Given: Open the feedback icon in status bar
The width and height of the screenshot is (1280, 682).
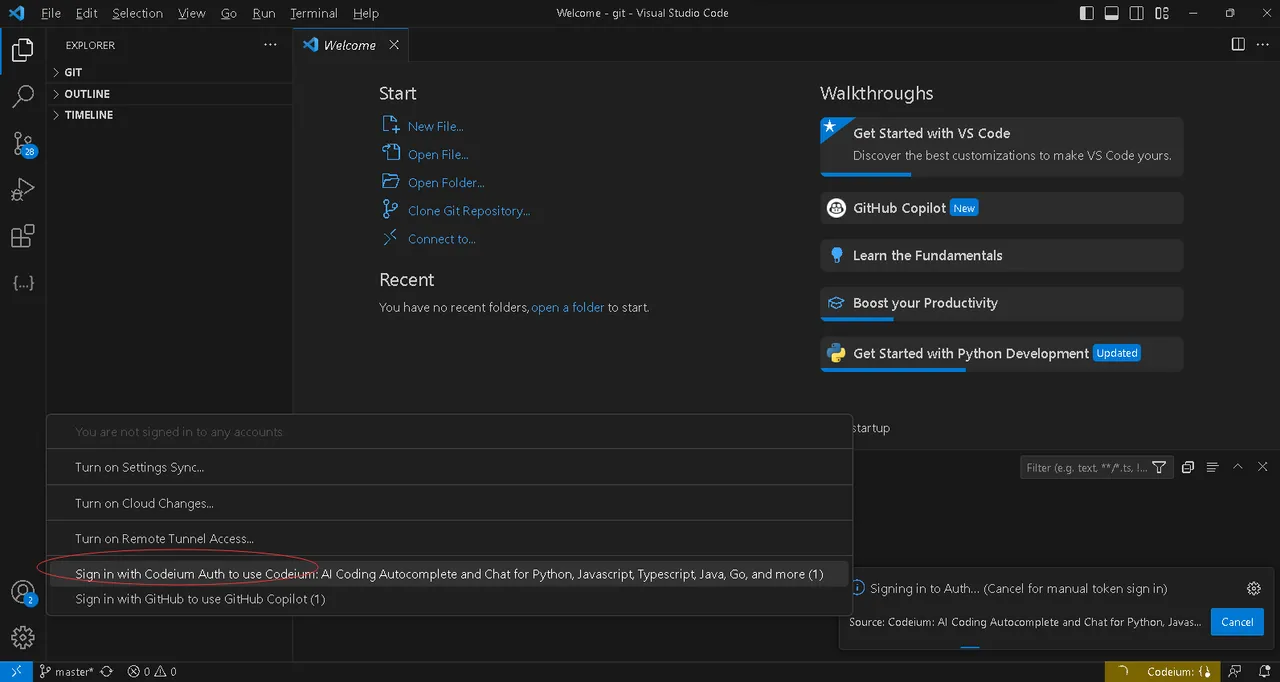Looking at the screenshot, I should 1236,672.
